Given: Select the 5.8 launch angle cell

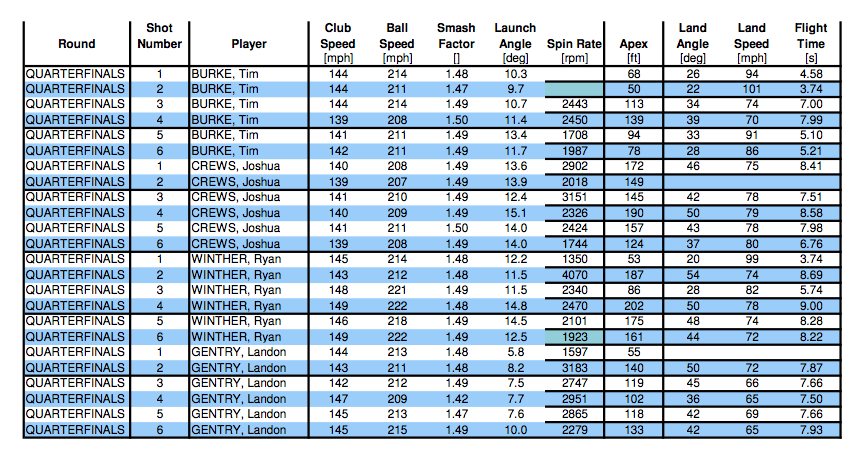Looking at the screenshot, I should (515, 353).
